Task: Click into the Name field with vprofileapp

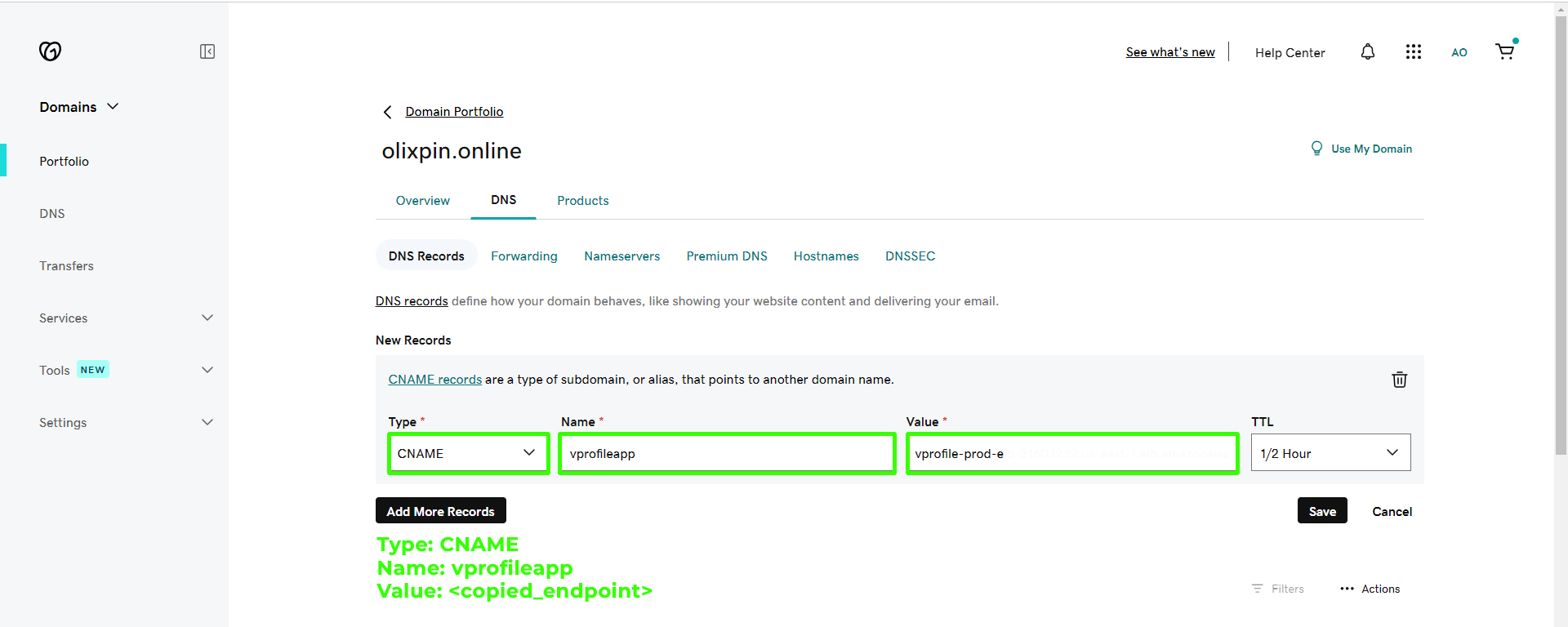Action: coord(727,453)
